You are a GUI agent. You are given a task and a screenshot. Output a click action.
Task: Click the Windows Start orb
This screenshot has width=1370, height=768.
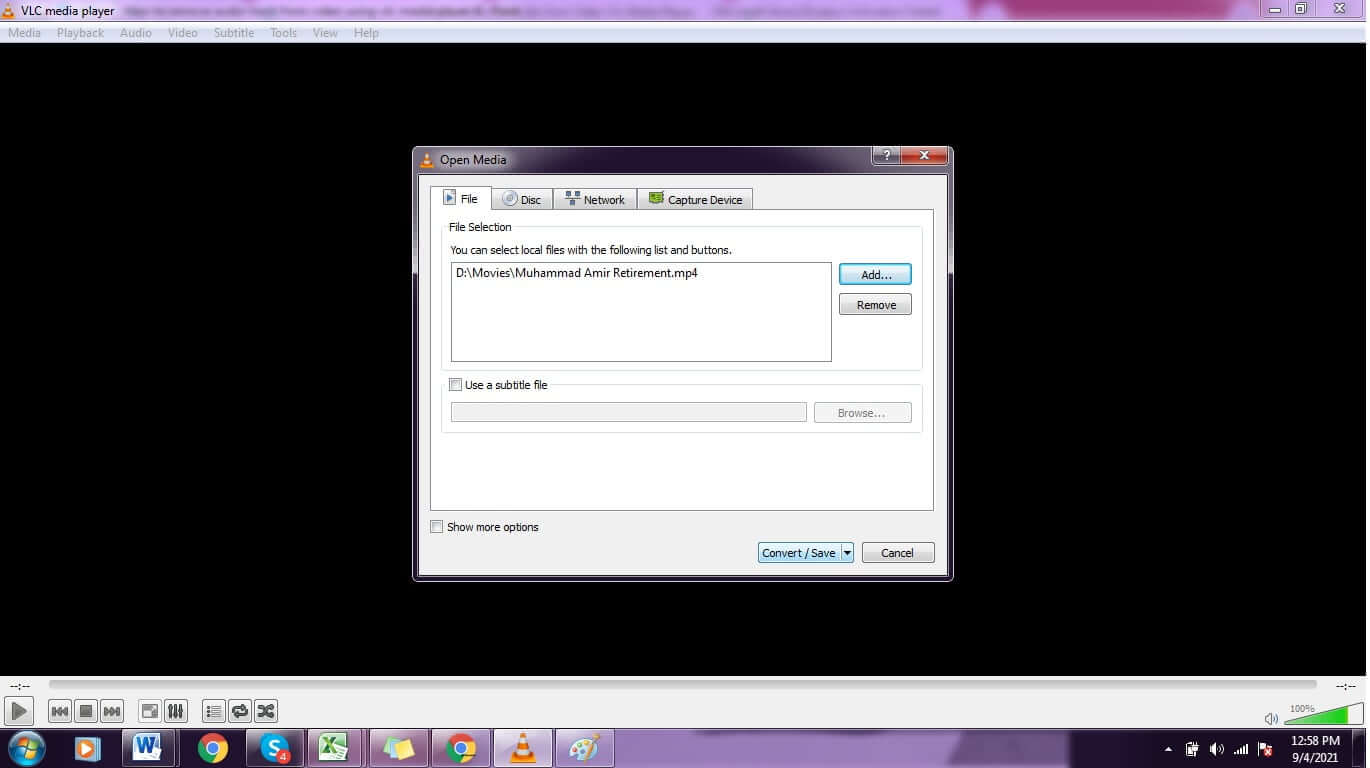pos(26,748)
